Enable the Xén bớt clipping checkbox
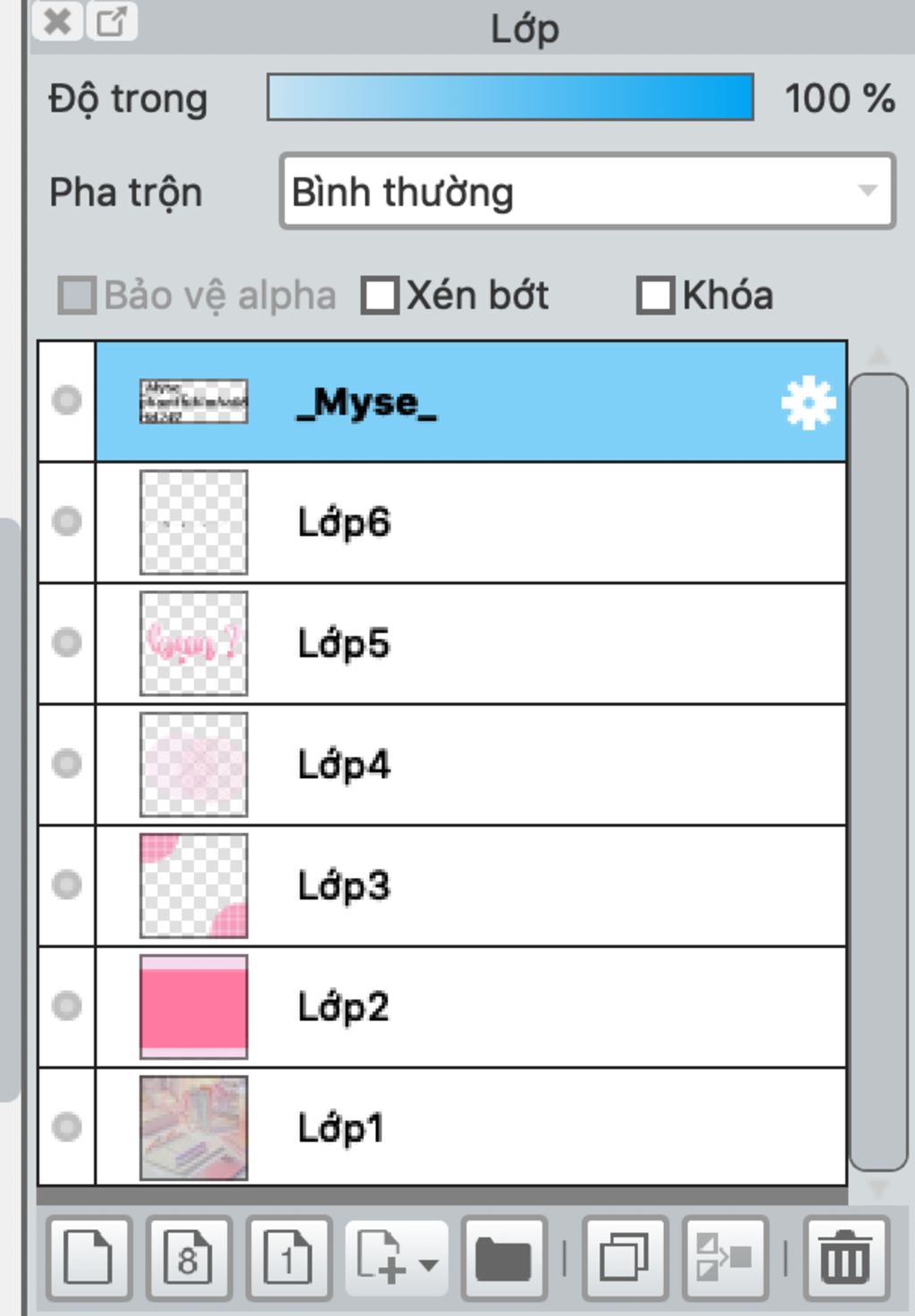 click(x=381, y=296)
